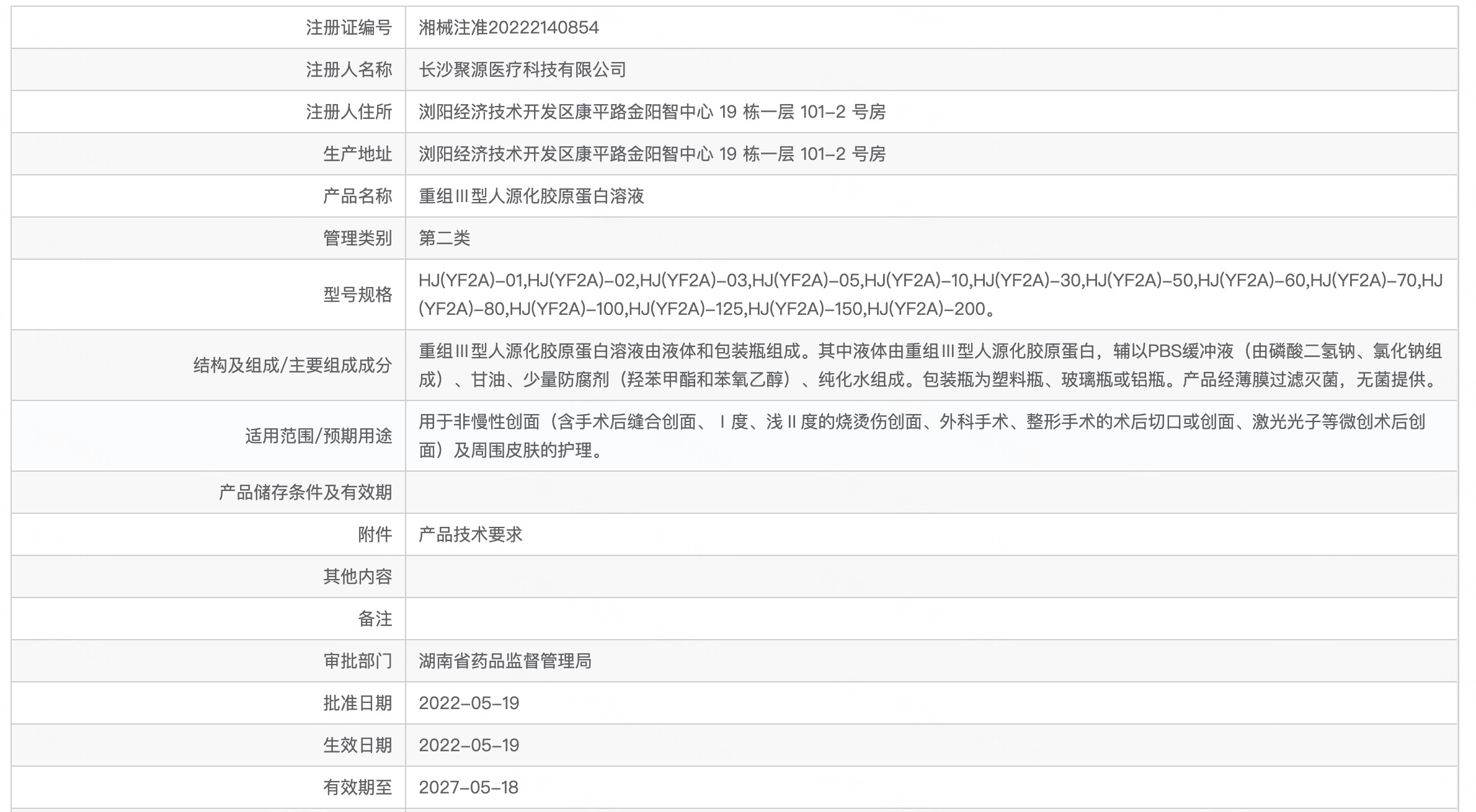Select the 生产地址 label
Screen dimensions: 1476x812
pyautogui.click(x=358, y=154)
